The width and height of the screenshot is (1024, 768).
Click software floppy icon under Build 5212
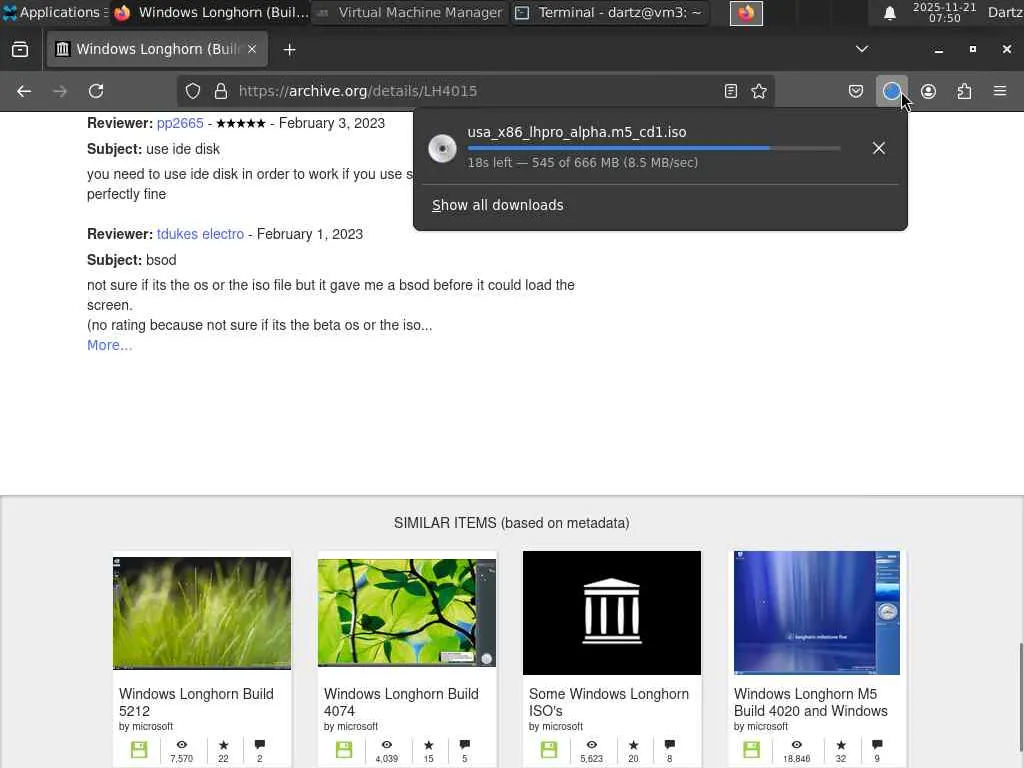coord(139,750)
